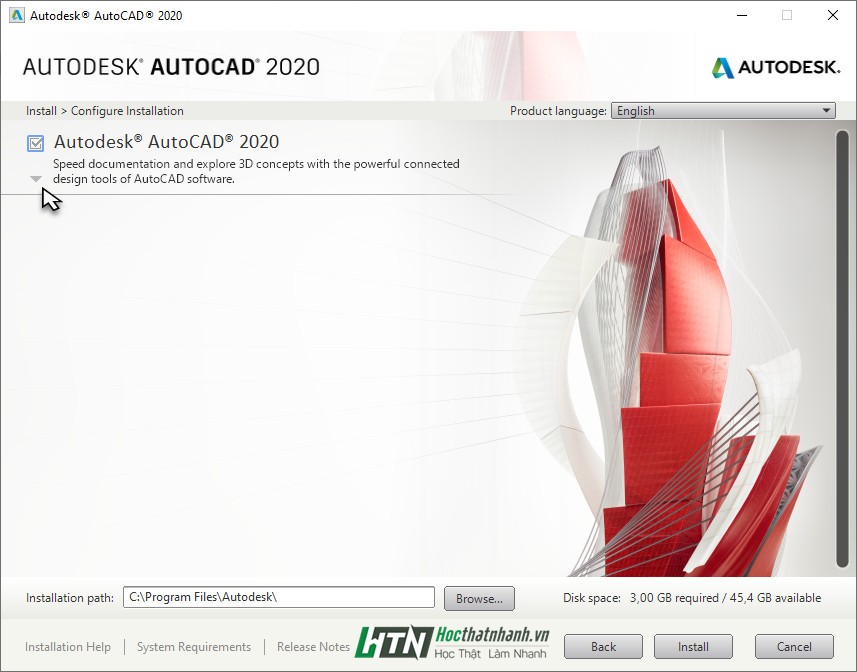857x672 pixels.
Task: Cancel the AutoCAD installation
Action: 794,647
